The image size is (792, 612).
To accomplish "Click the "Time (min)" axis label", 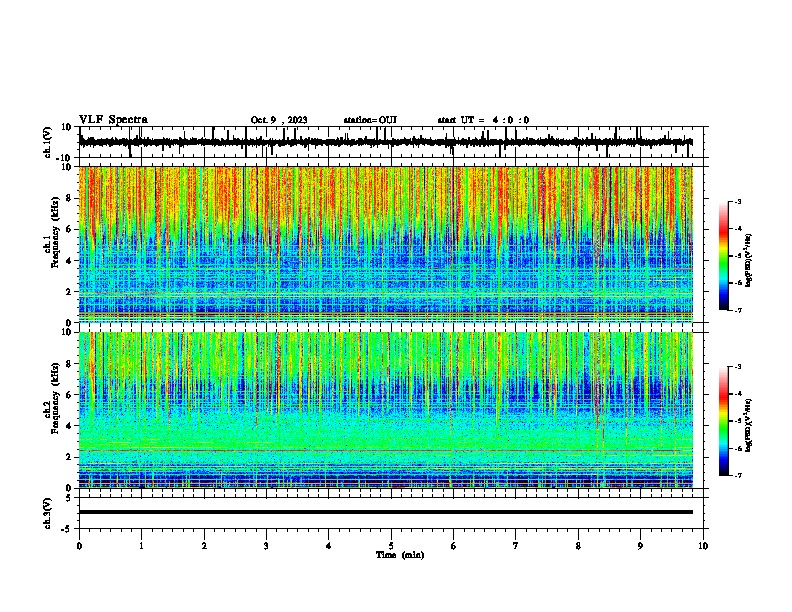I will pyautogui.click(x=400, y=555).
